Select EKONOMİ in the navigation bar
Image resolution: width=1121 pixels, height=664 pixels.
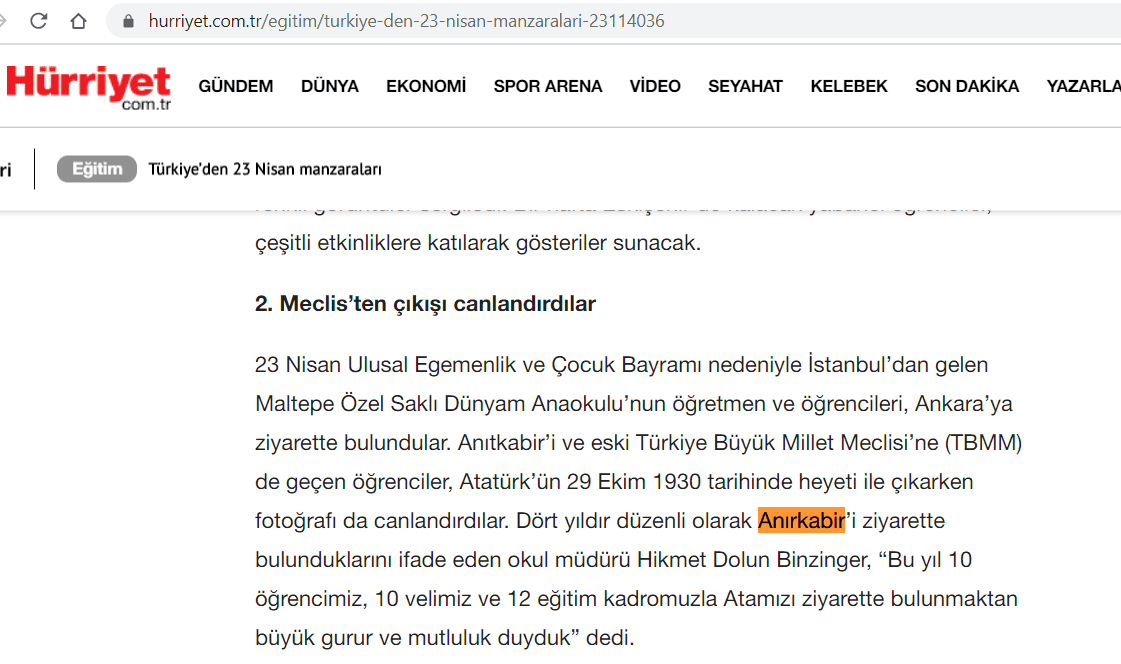click(x=426, y=86)
